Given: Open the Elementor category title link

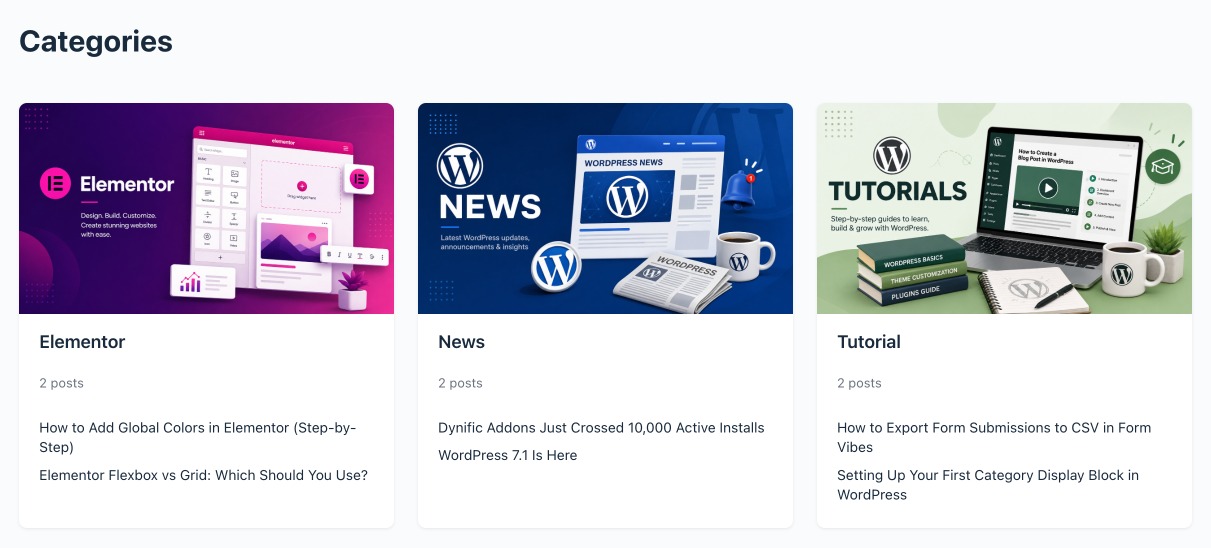Looking at the screenshot, I should (82, 342).
